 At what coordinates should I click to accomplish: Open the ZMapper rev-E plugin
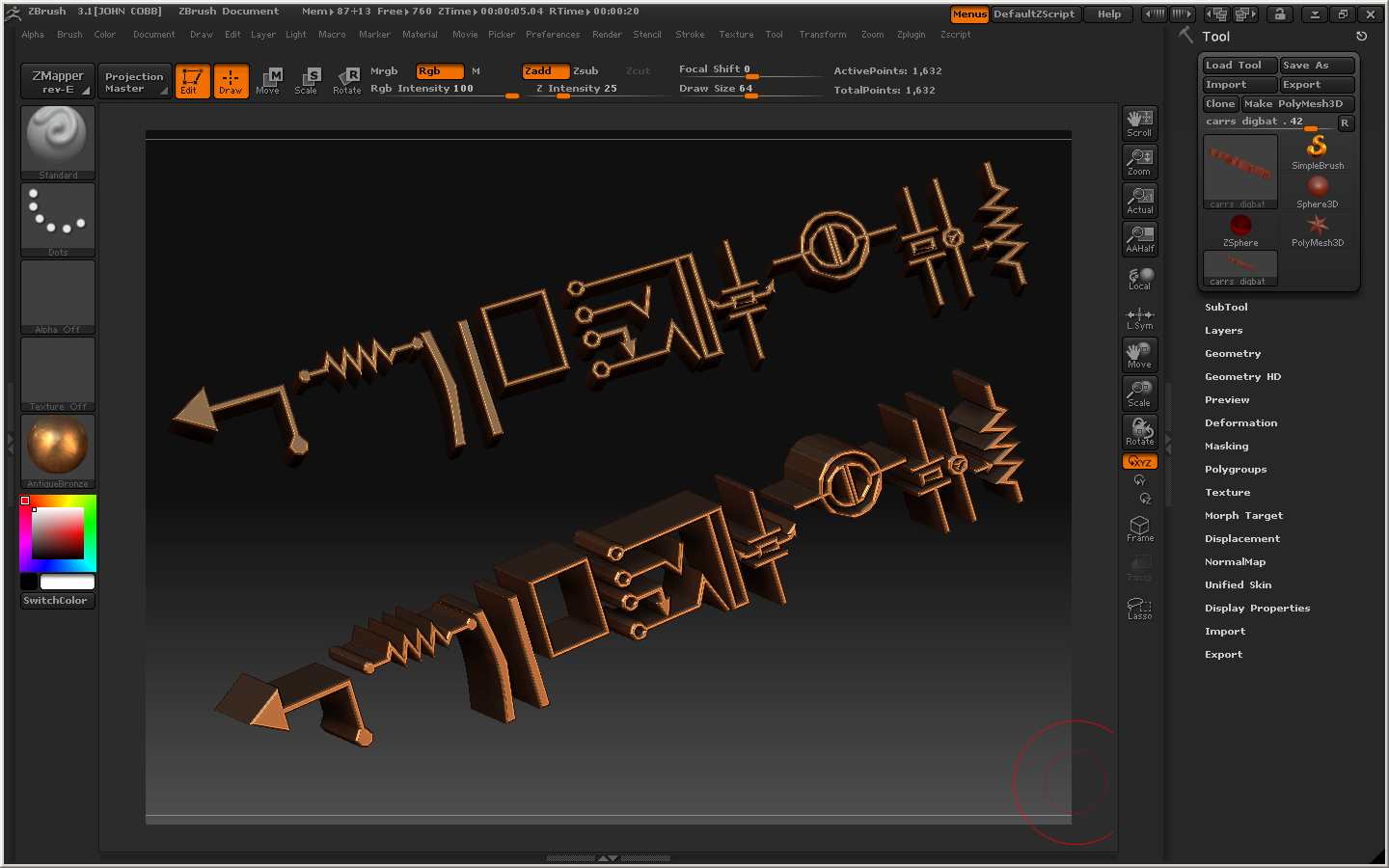click(x=57, y=81)
